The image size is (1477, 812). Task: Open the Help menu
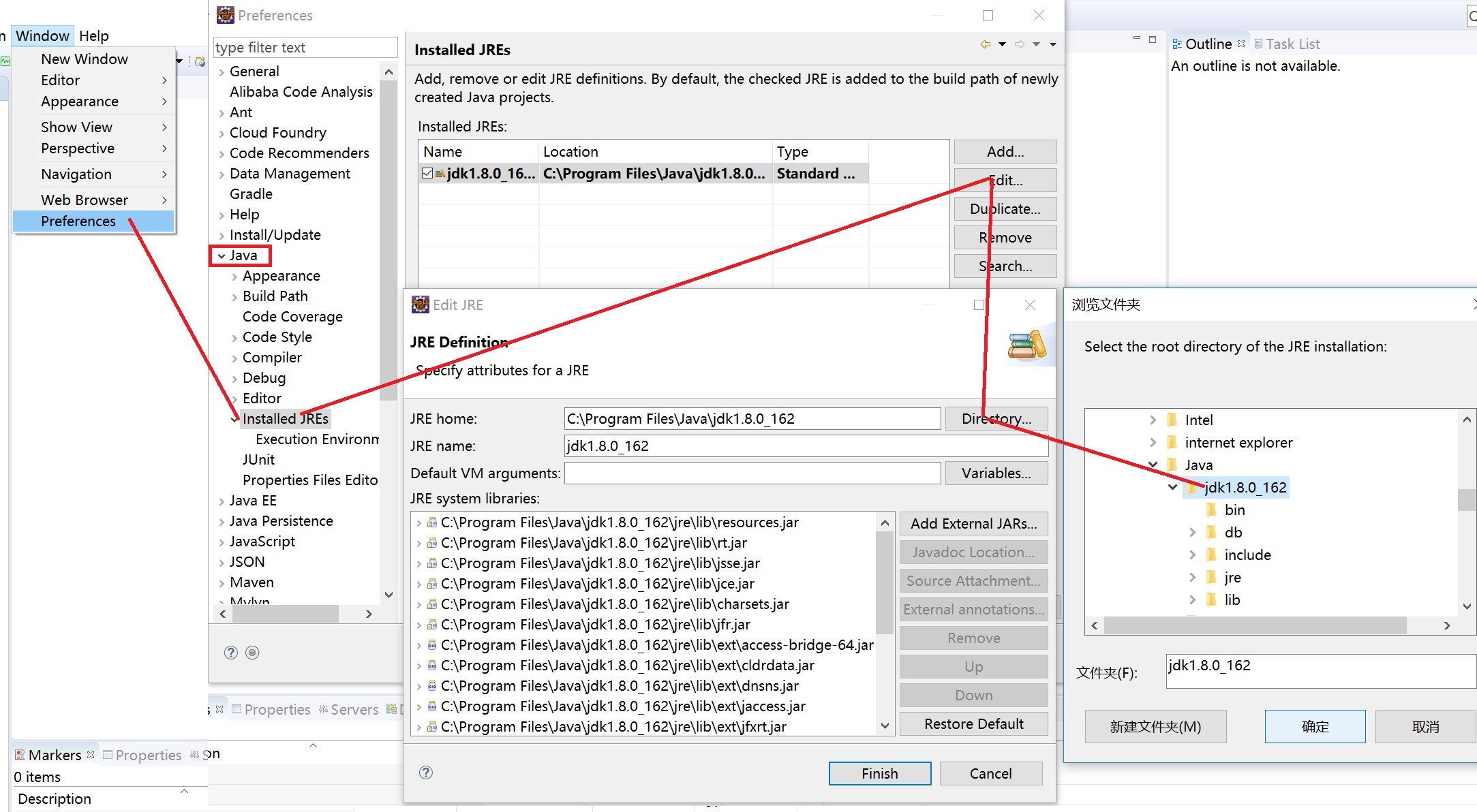(93, 36)
